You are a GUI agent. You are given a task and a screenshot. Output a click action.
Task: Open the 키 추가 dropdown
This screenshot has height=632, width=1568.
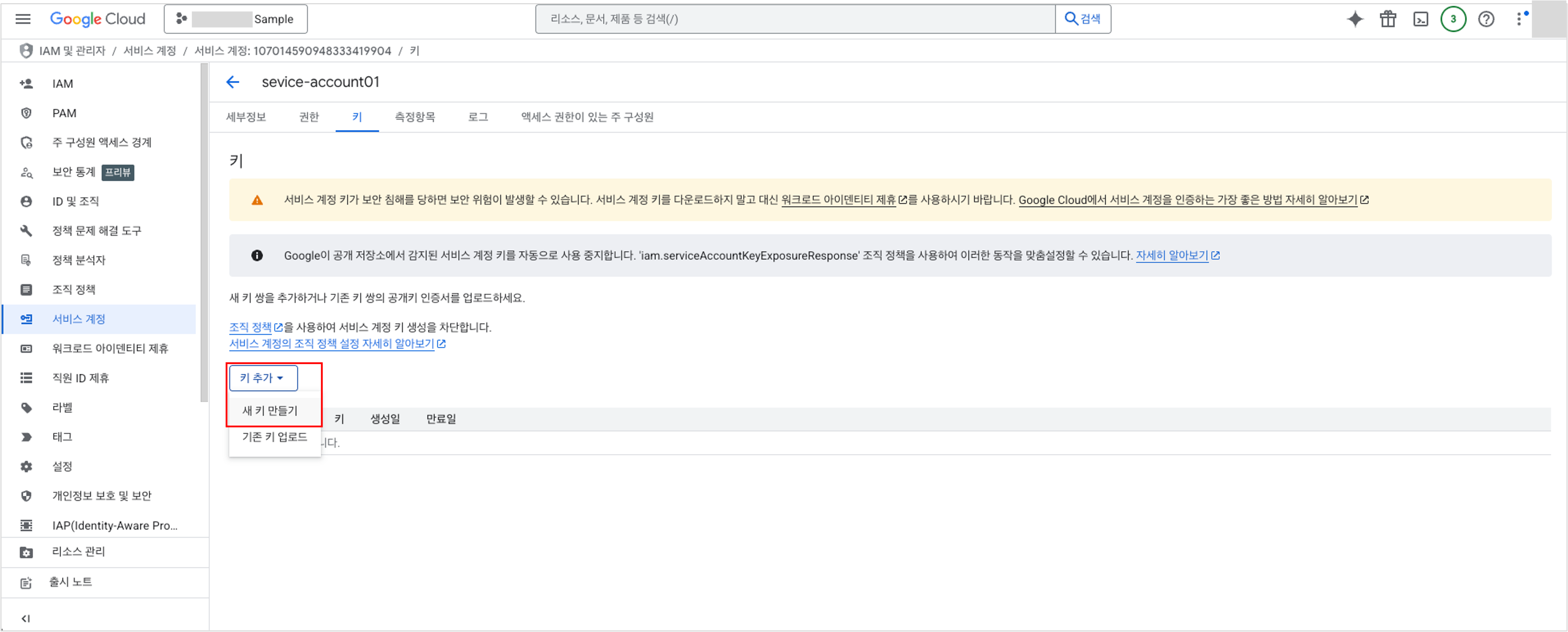(262, 378)
